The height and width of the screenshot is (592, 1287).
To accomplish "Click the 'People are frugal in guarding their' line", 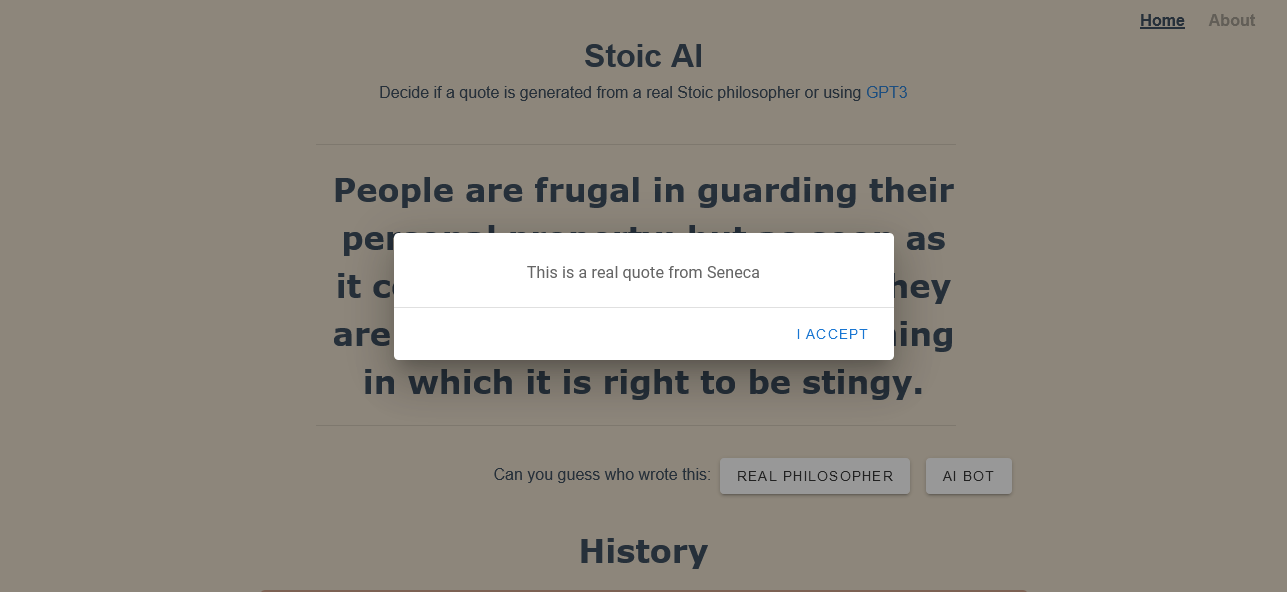I will (643, 190).
